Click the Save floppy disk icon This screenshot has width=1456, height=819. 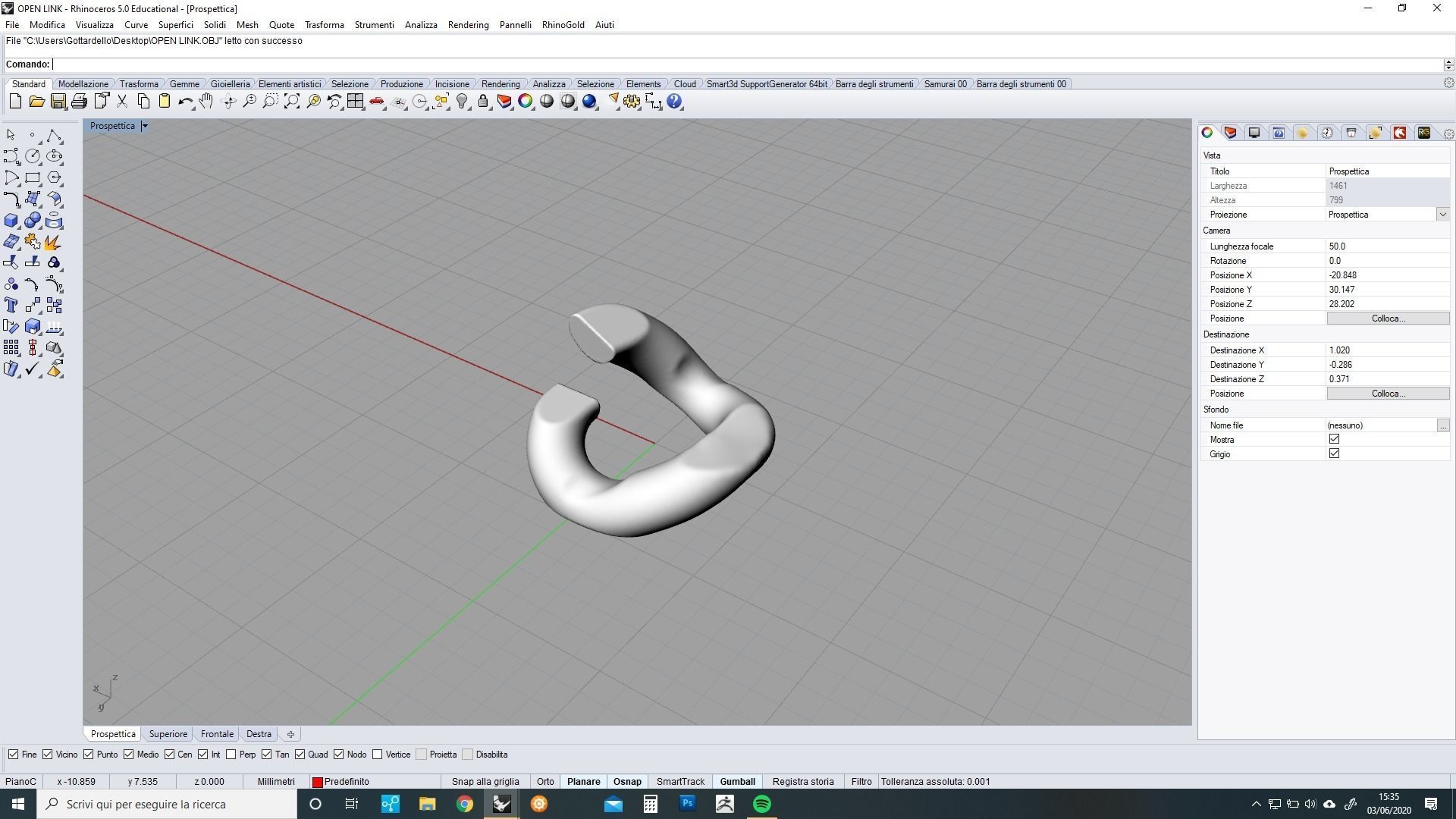[x=58, y=102]
